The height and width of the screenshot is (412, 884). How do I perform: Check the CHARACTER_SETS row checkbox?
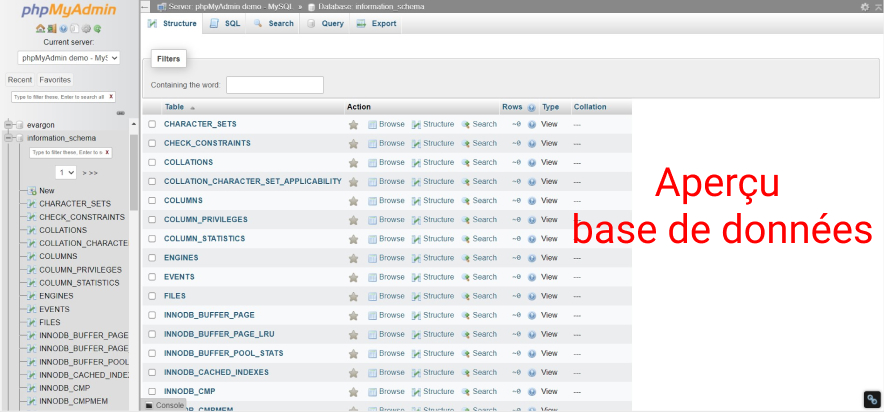click(152, 124)
